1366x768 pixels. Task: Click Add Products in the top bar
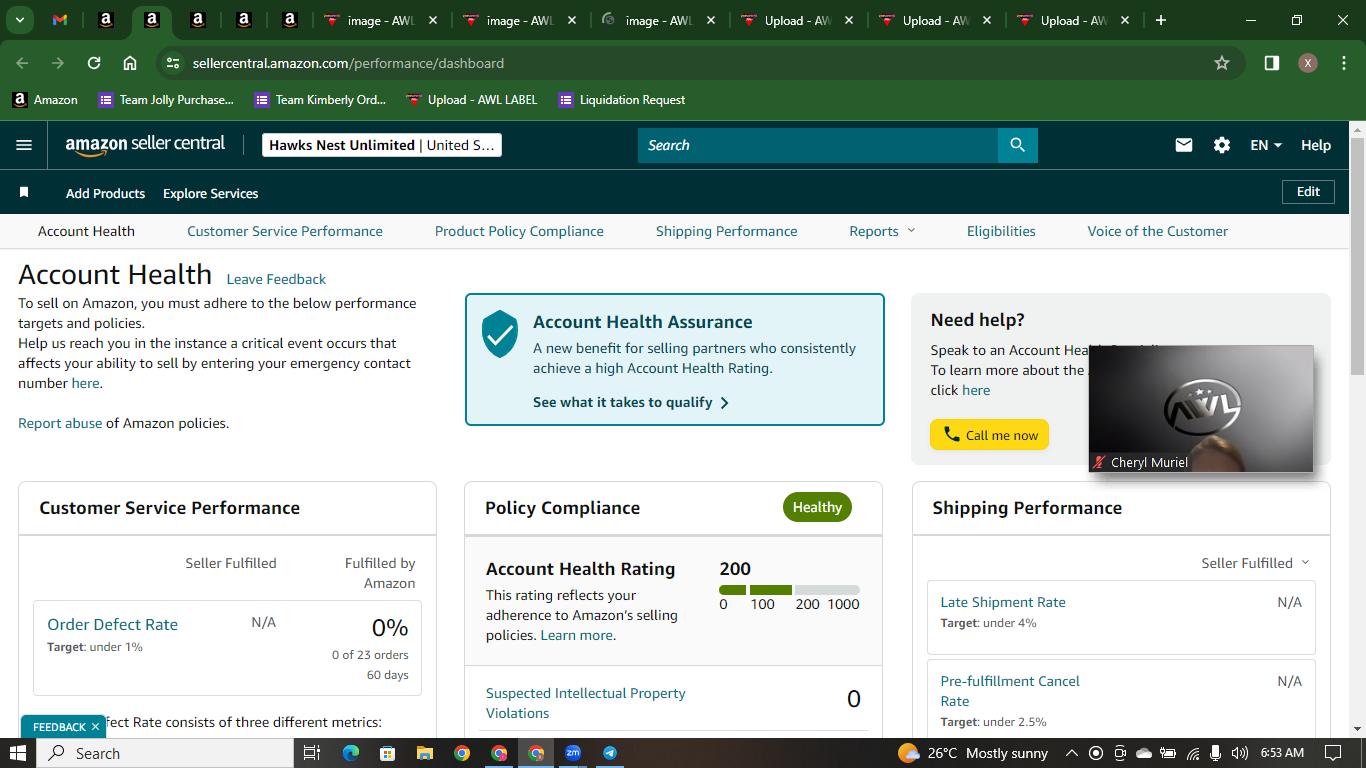105,193
